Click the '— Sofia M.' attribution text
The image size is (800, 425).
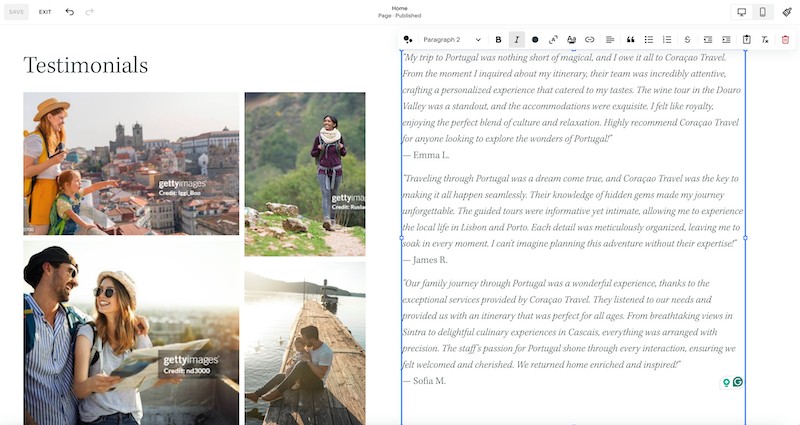point(424,381)
